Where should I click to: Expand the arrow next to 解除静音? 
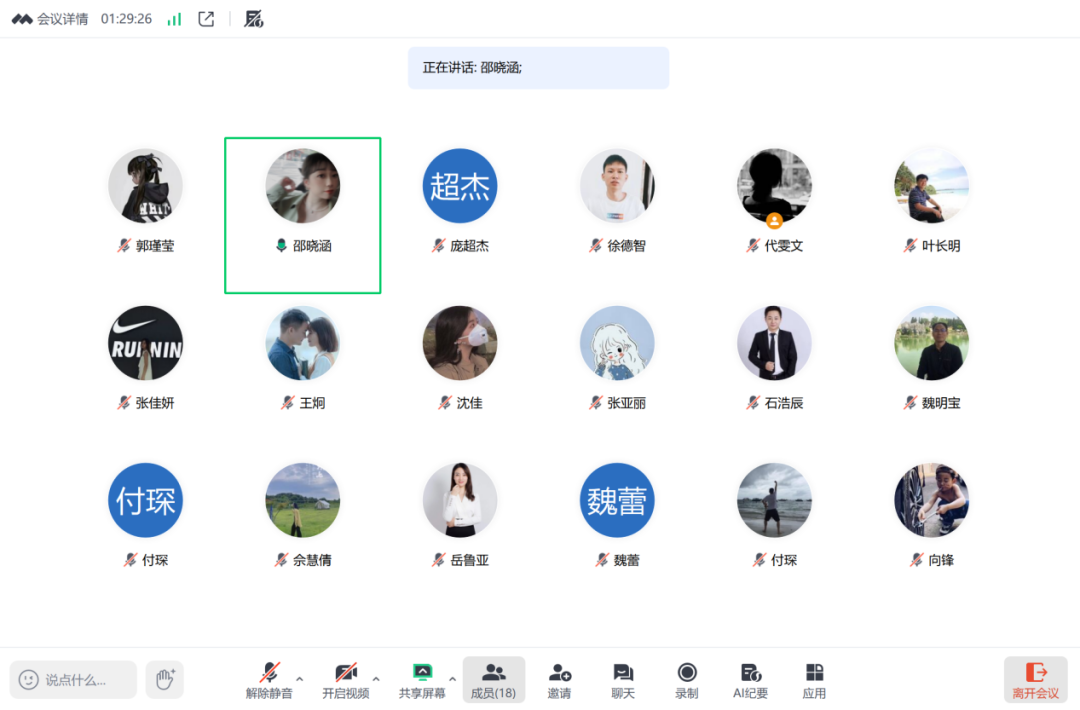point(300,679)
